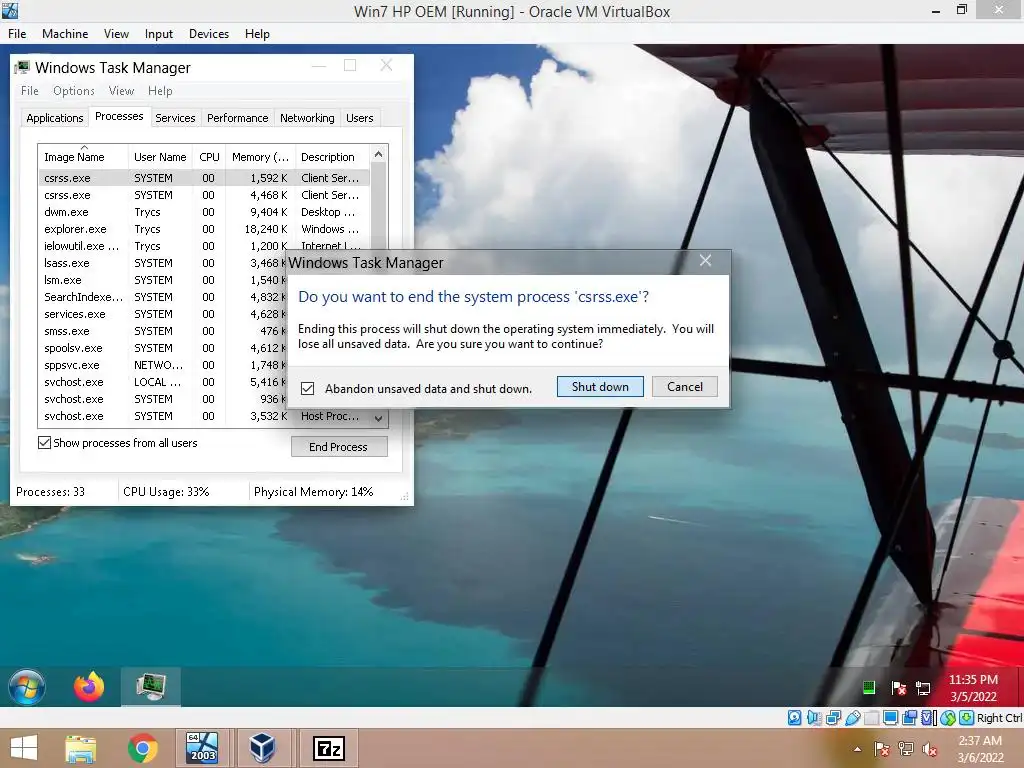Click VirtualBox CPU virtualization V indicator
Viewport: 1024px width, 768px height.
(x=928, y=718)
